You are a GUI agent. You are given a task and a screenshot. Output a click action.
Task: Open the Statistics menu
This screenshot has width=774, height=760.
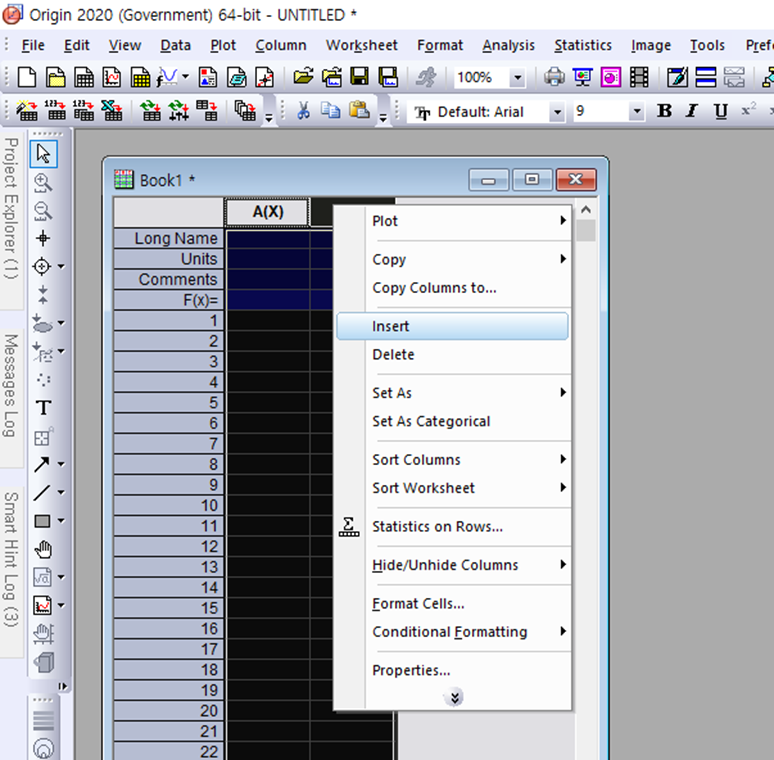coord(582,45)
